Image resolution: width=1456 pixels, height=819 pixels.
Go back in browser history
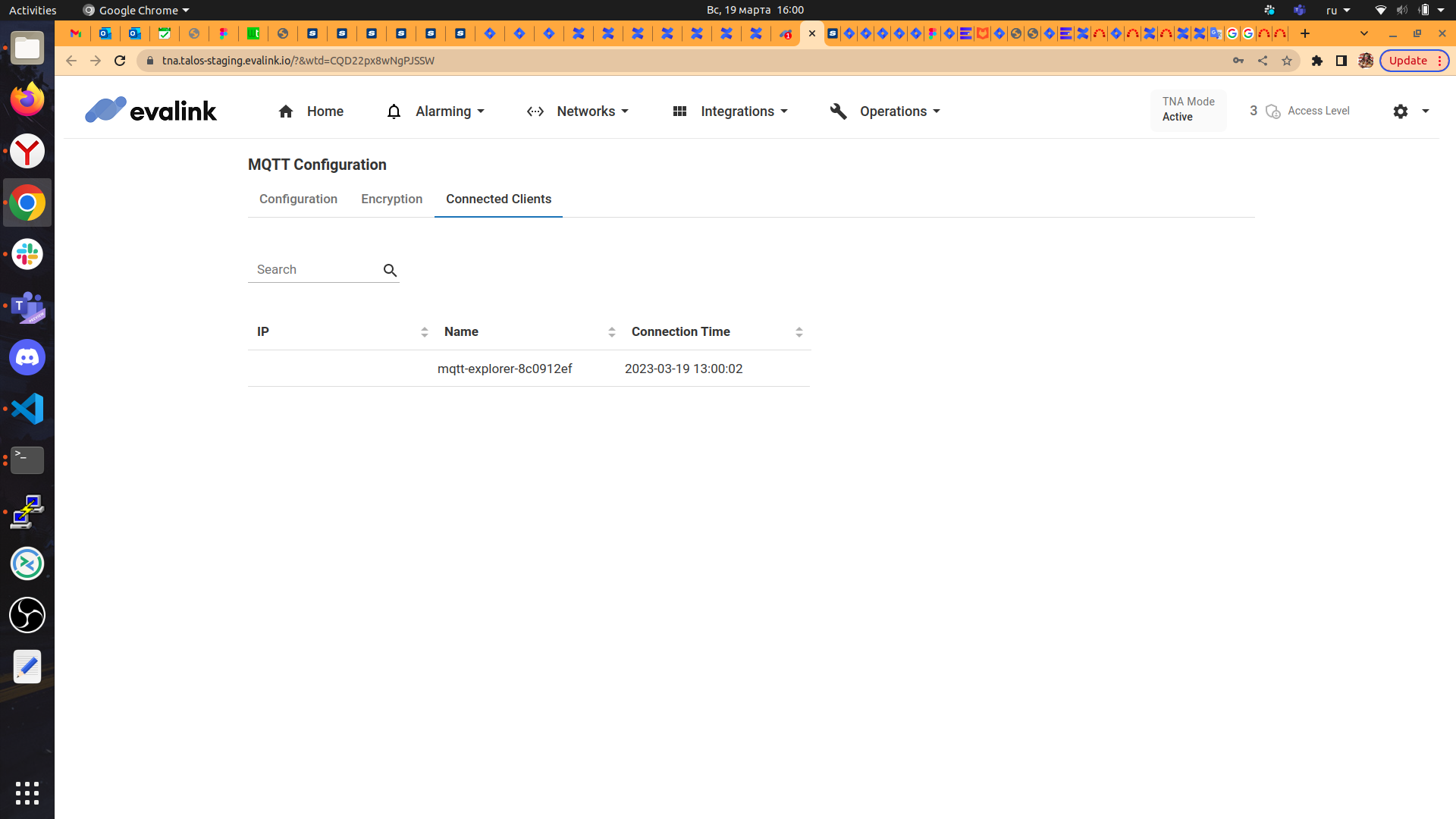(71, 61)
